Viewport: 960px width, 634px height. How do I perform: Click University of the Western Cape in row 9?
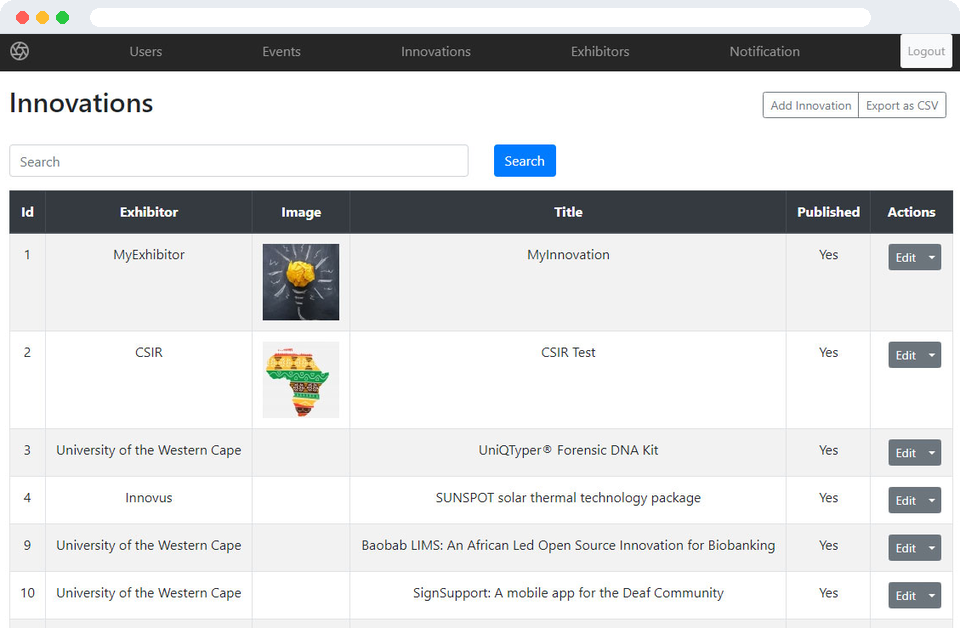(x=149, y=545)
